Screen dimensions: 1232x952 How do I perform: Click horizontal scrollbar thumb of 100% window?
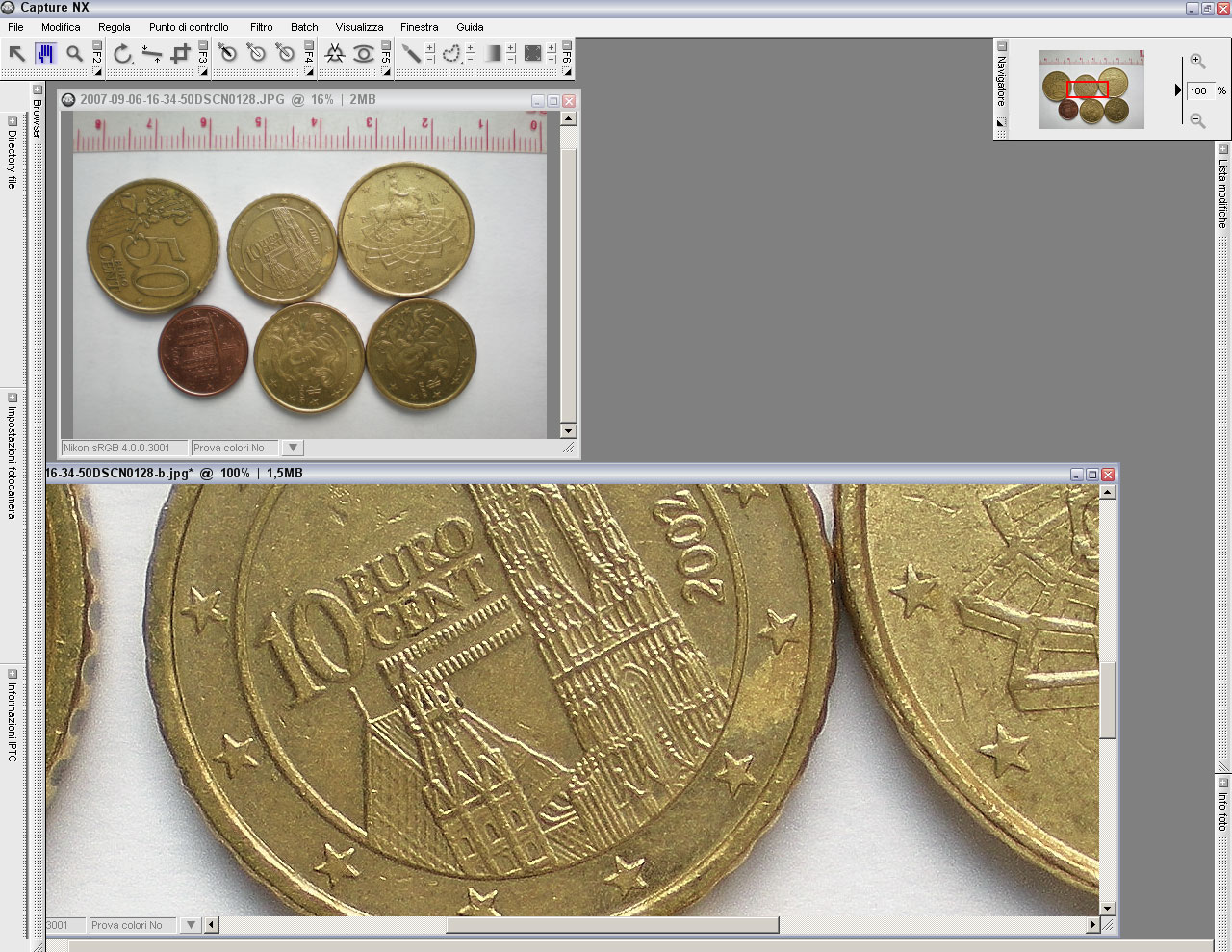tap(612, 925)
